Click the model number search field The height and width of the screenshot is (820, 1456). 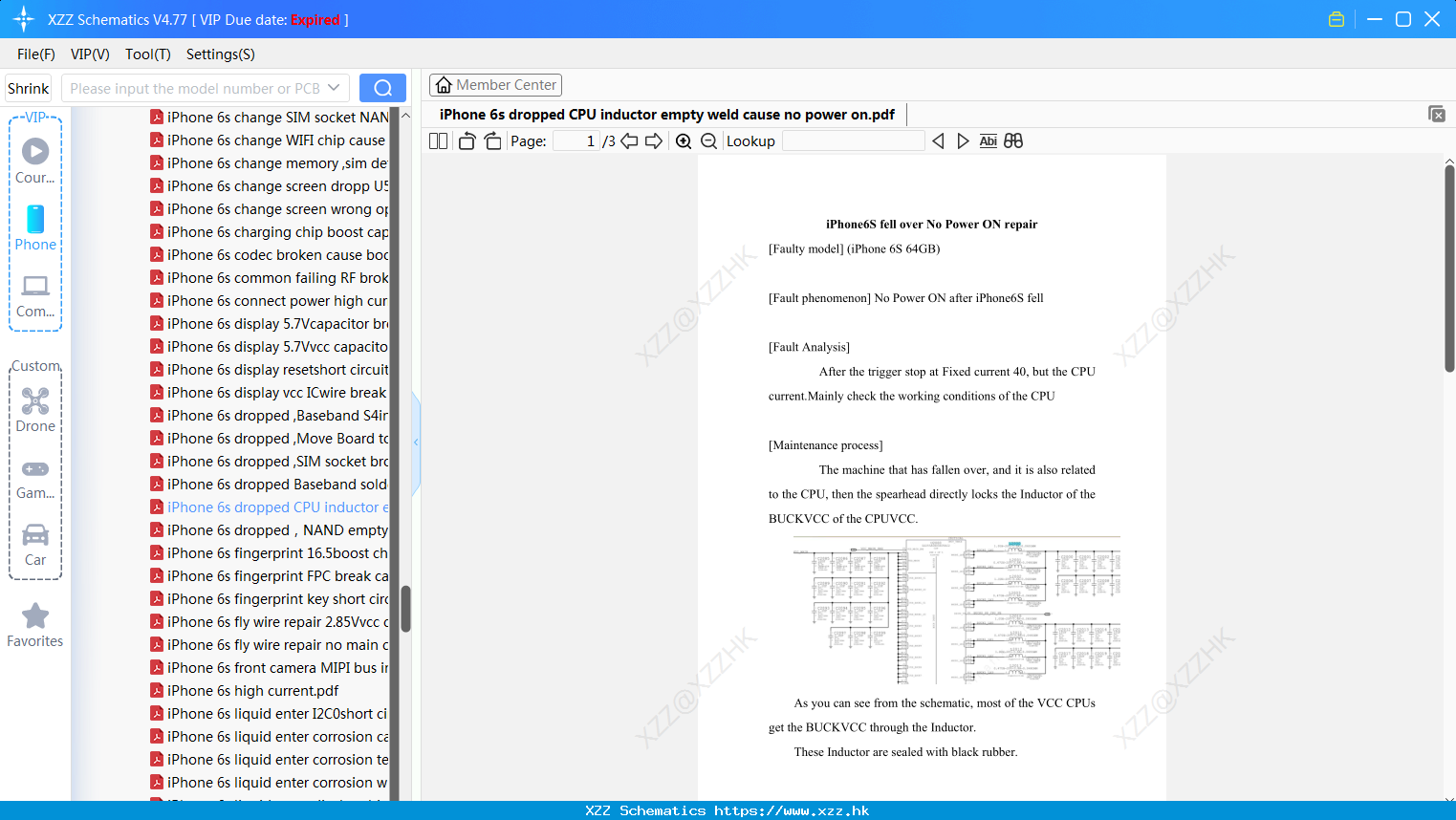click(195, 88)
